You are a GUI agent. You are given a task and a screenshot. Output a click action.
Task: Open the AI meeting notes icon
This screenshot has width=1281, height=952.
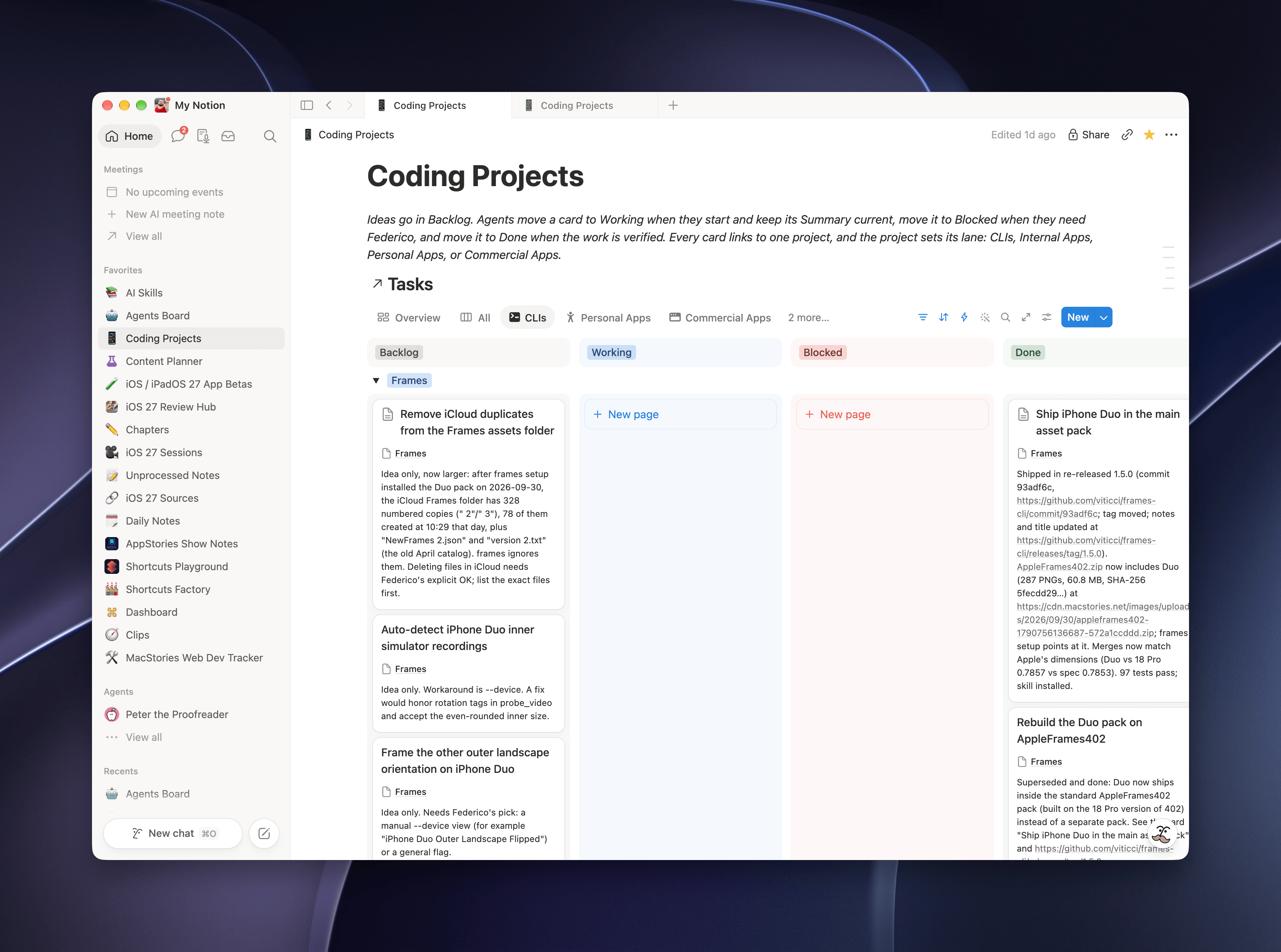(203, 136)
